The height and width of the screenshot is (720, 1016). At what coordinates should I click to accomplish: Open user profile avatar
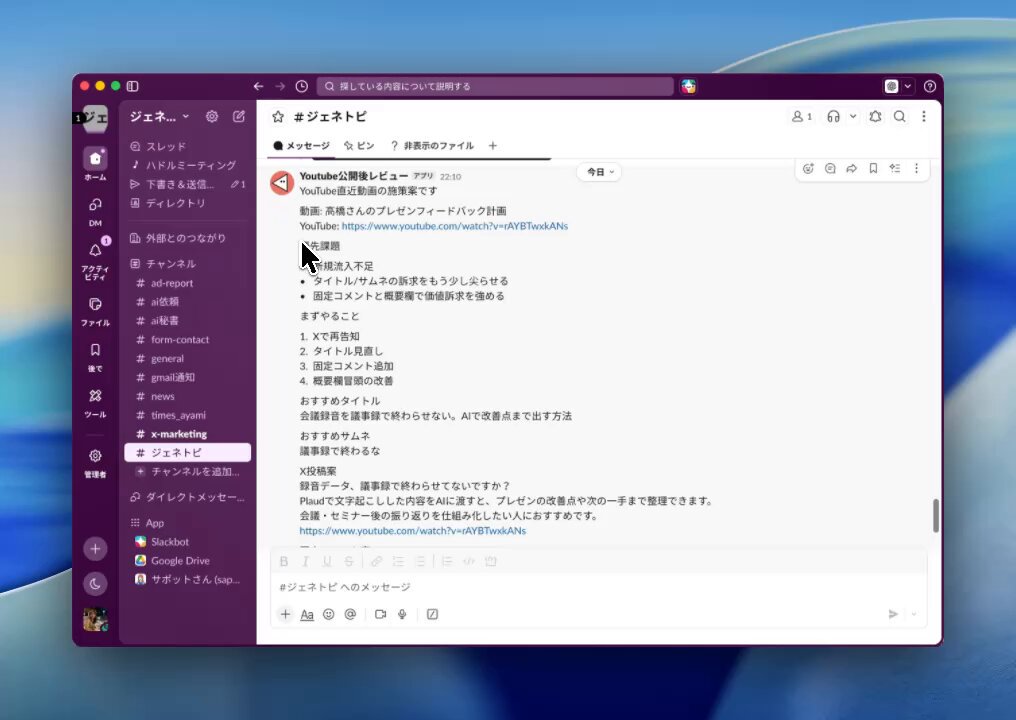click(x=95, y=619)
